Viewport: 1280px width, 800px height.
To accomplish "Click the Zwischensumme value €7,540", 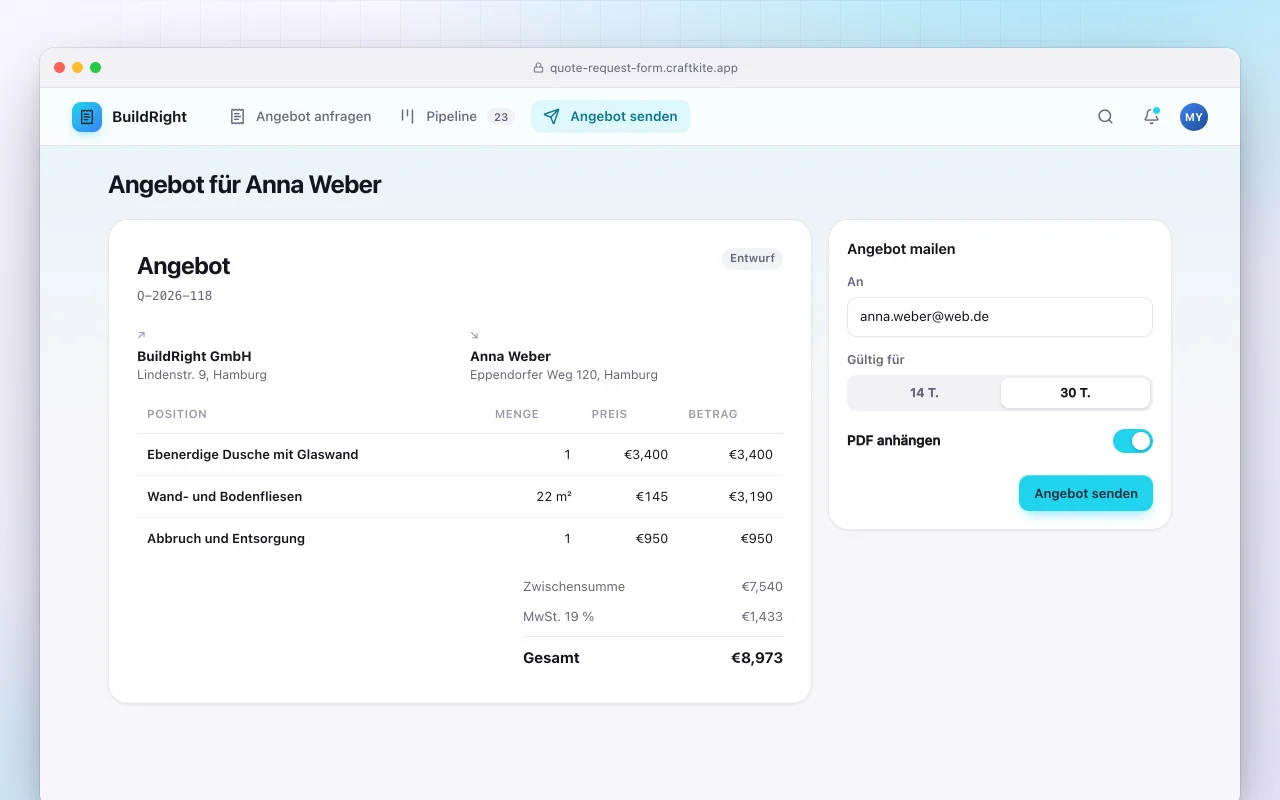I will pos(762,587).
